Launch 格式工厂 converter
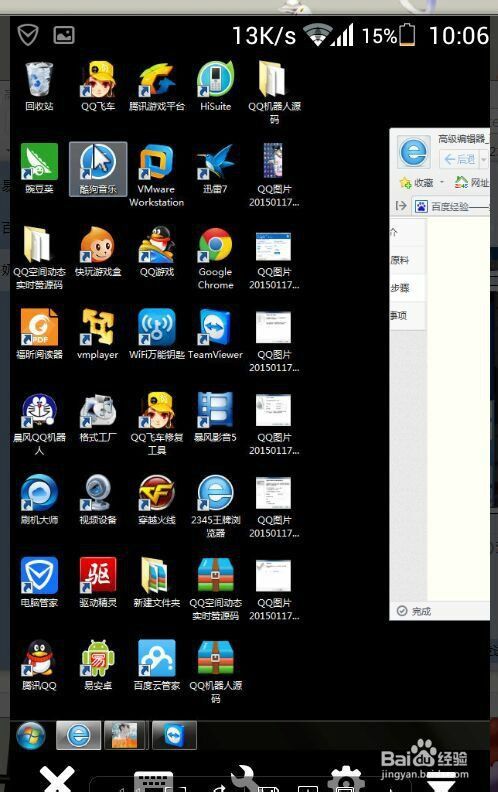The image size is (498, 792). coord(98,417)
